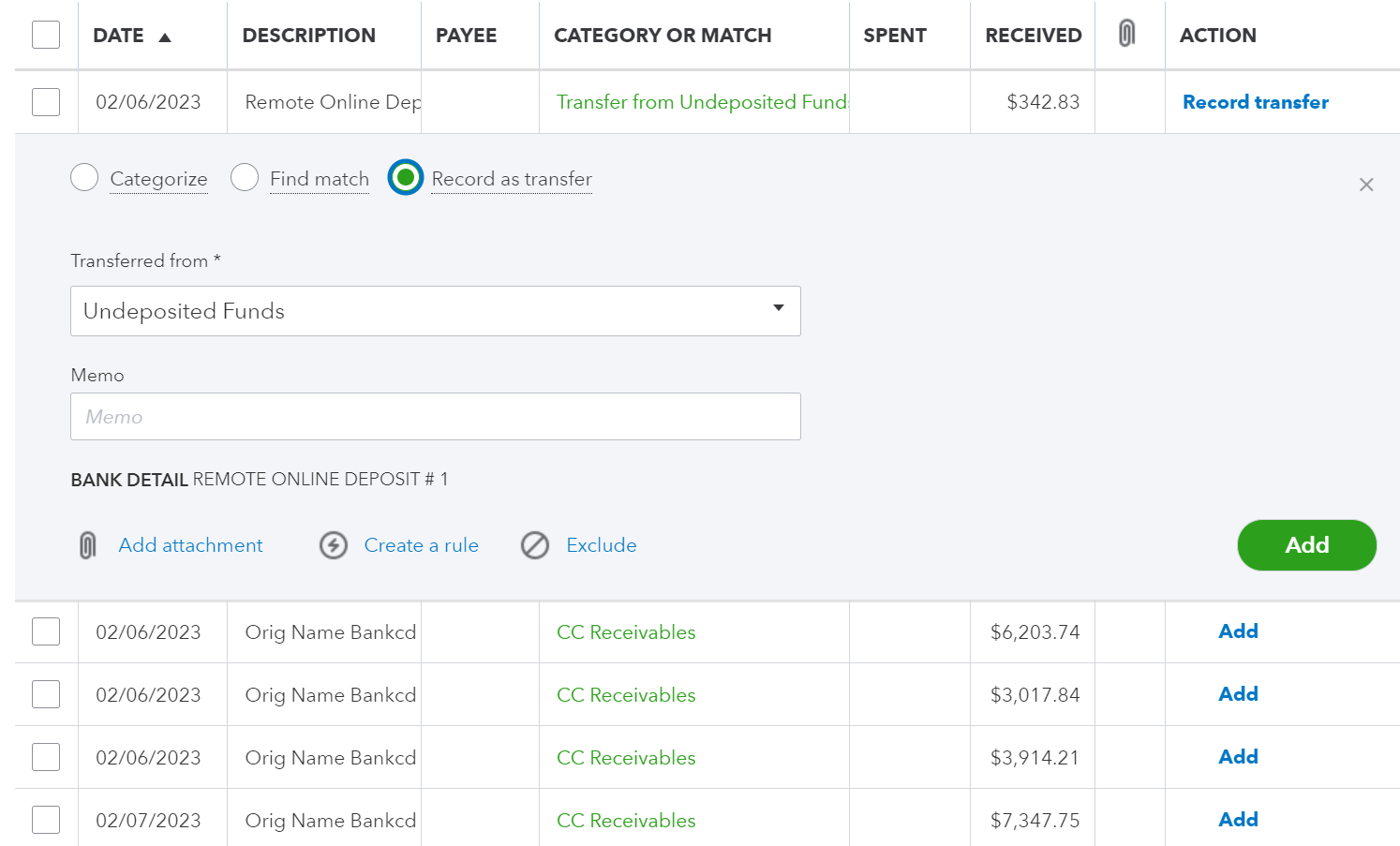Click the Record transfer link
The image size is (1400, 846).
pyautogui.click(x=1256, y=102)
